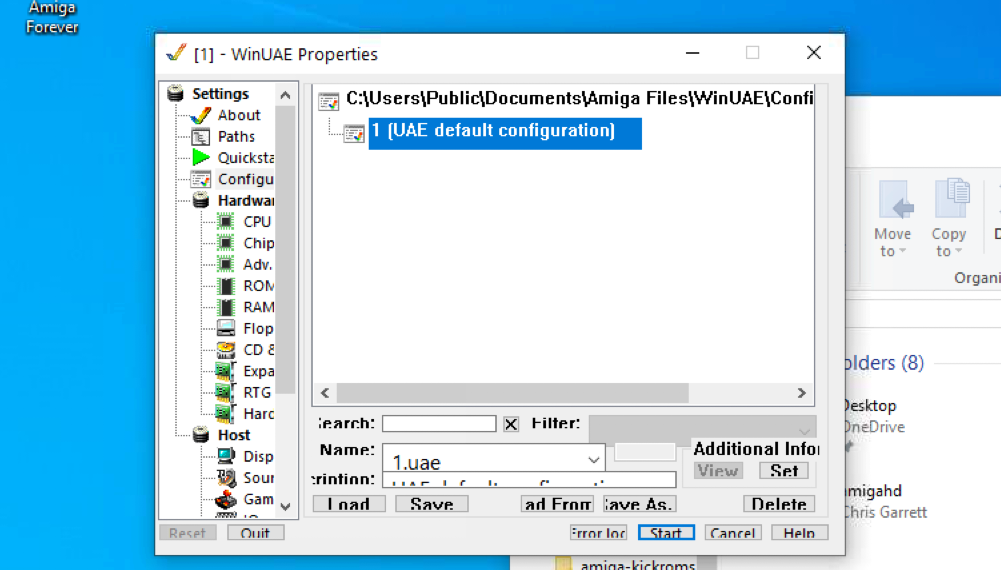Viewport: 1001px width, 570px height.
Task: Click the CD & hard drives icon
Action: [x=226, y=350]
